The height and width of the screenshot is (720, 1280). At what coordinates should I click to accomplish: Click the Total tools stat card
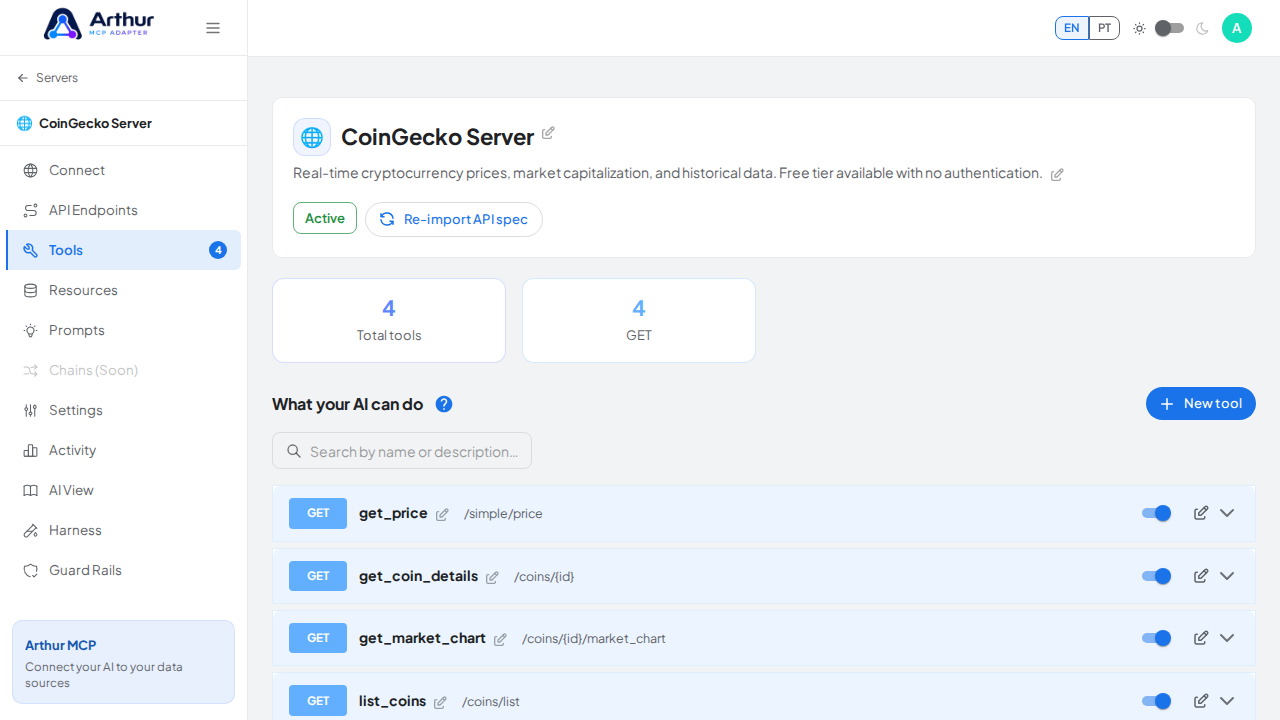[x=389, y=320]
